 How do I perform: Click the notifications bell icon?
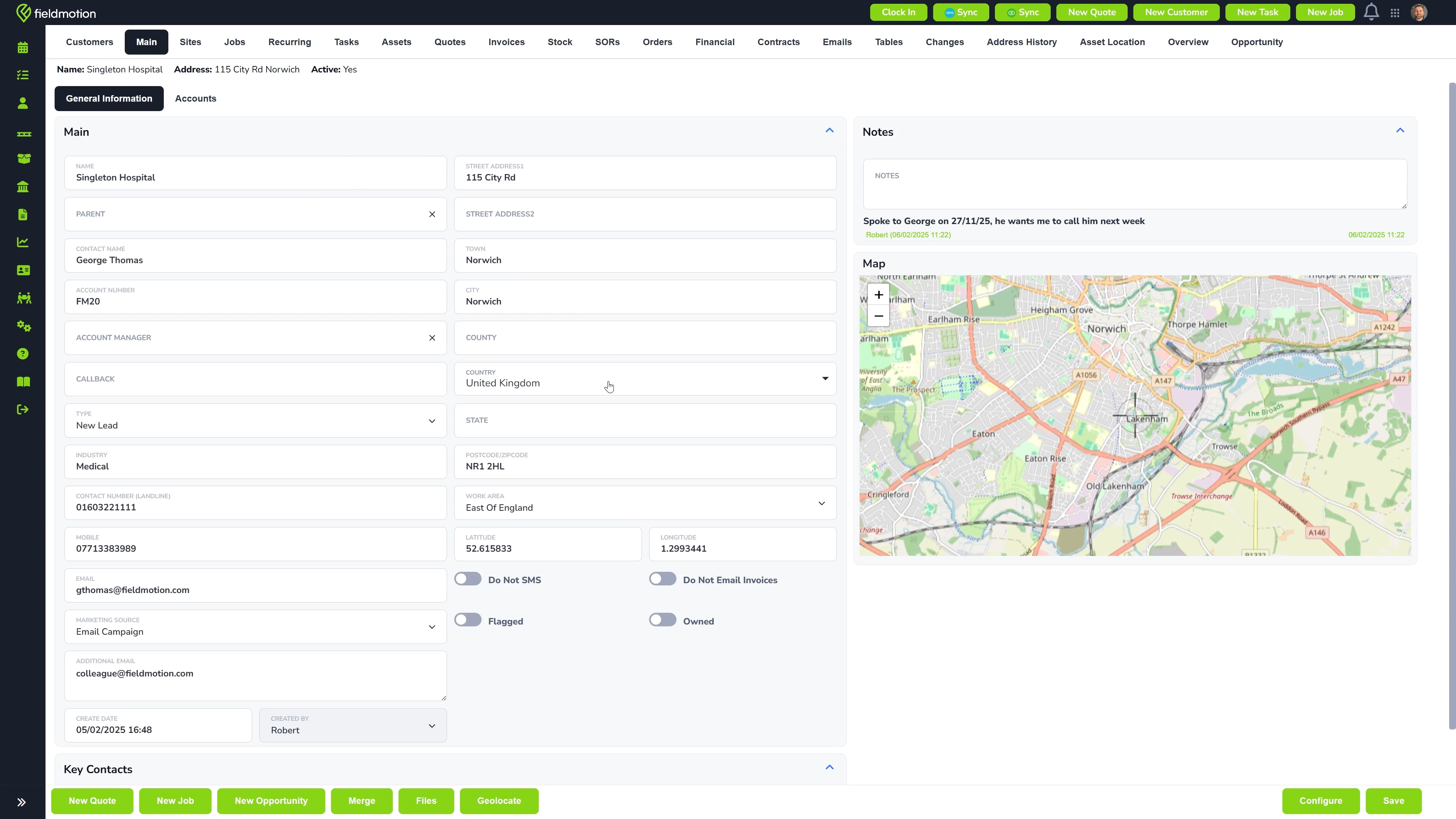(x=1371, y=12)
